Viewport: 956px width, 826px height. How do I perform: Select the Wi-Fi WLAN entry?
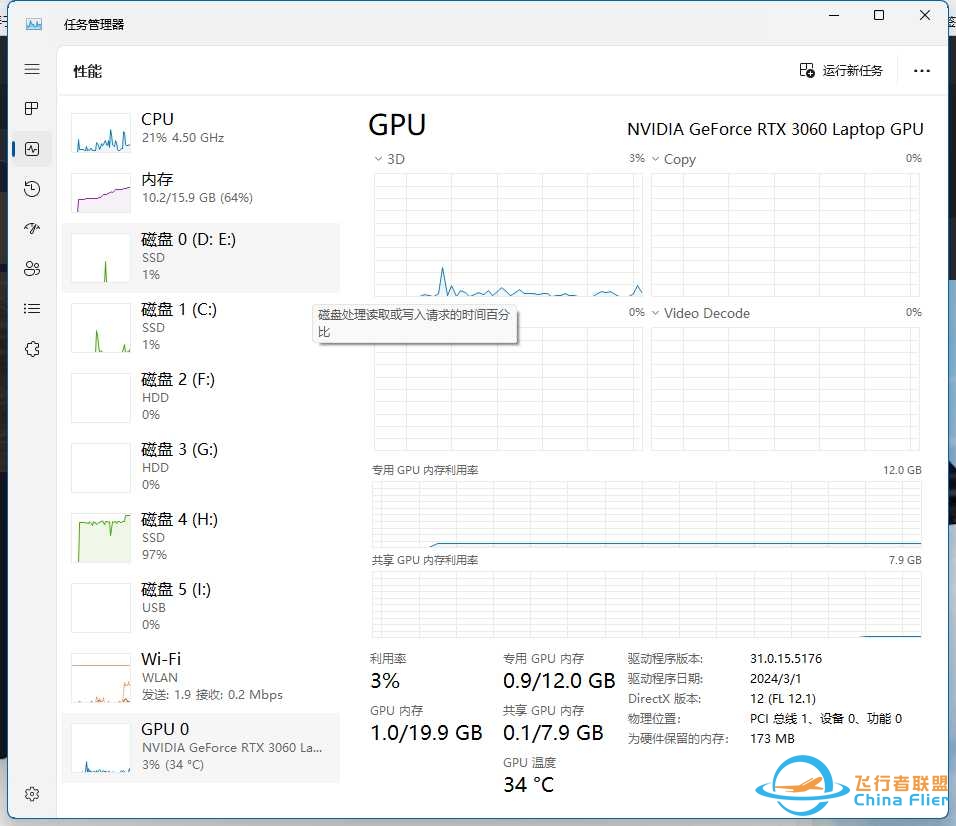tap(201, 677)
